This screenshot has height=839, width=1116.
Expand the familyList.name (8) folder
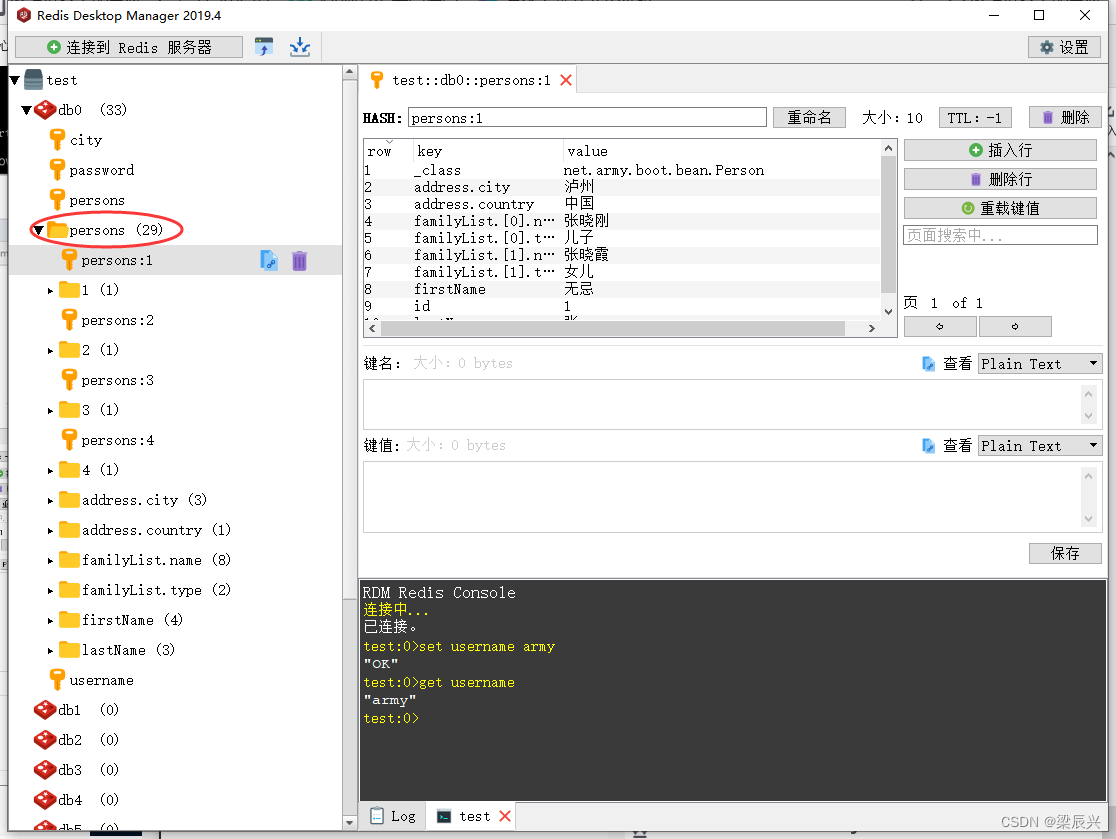pos(51,561)
